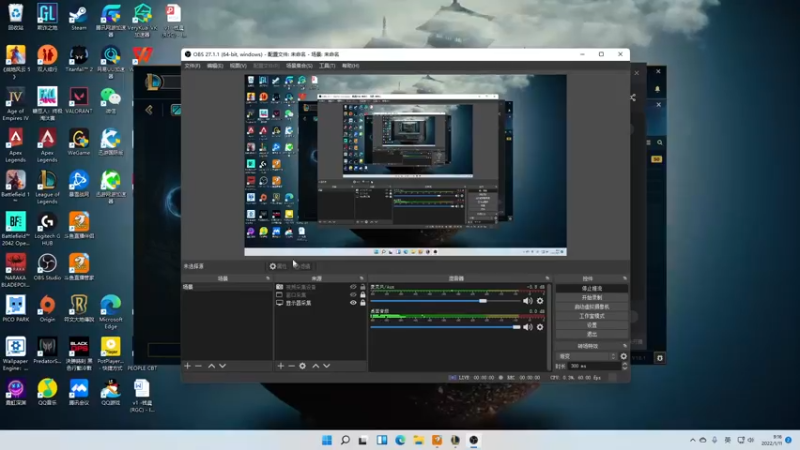Move scene up in the Scenes panel

(211, 366)
